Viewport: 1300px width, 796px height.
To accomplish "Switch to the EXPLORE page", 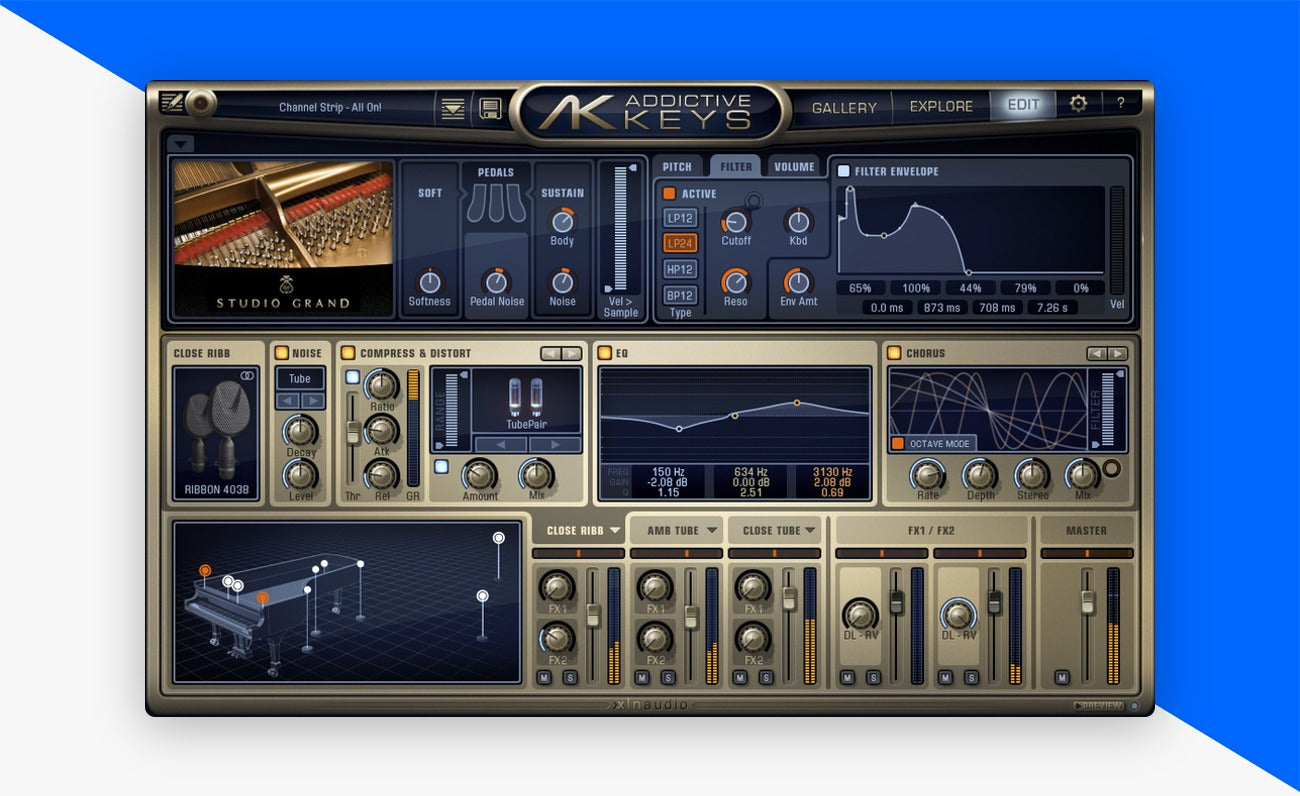I will [941, 106].
